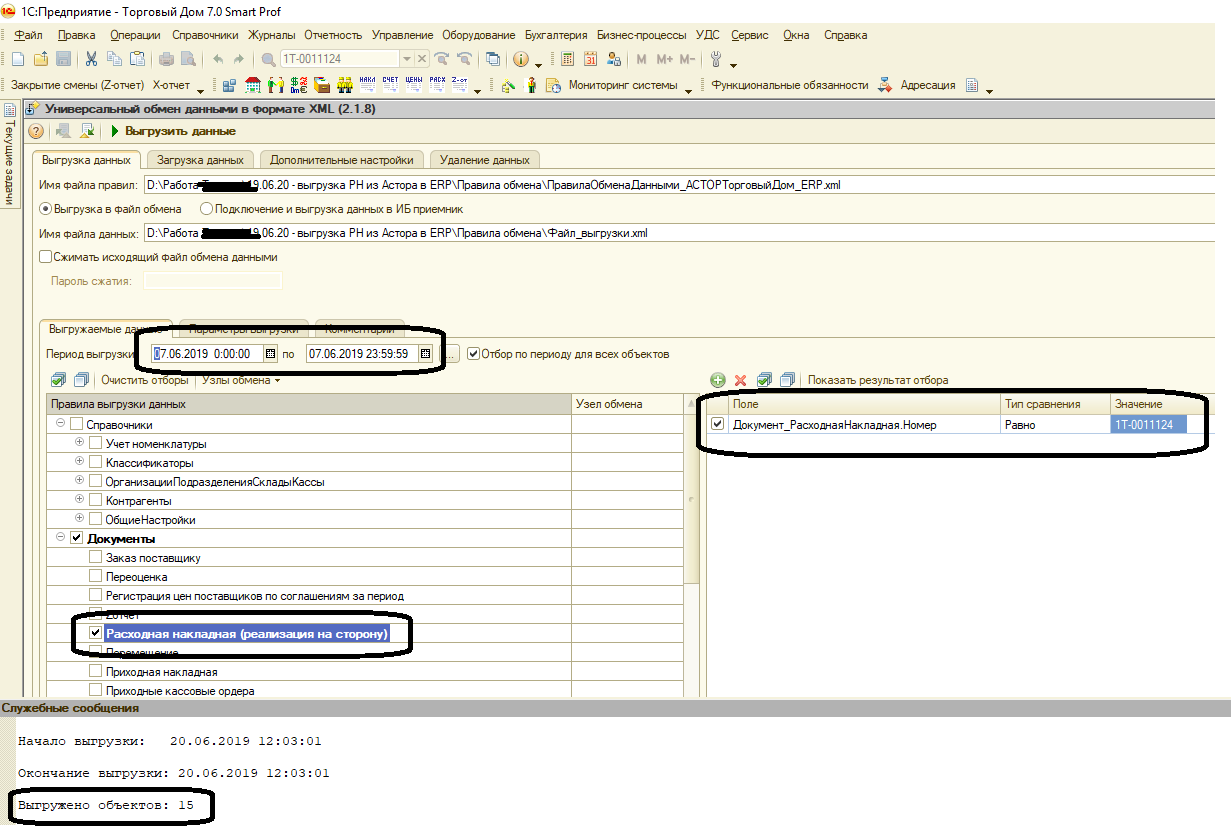The width and height of the screenshot is (1231, 836).
Task: Select 'Подключение и выгрузка данных в ИБ приемник' option
Action: click(207, 209)
